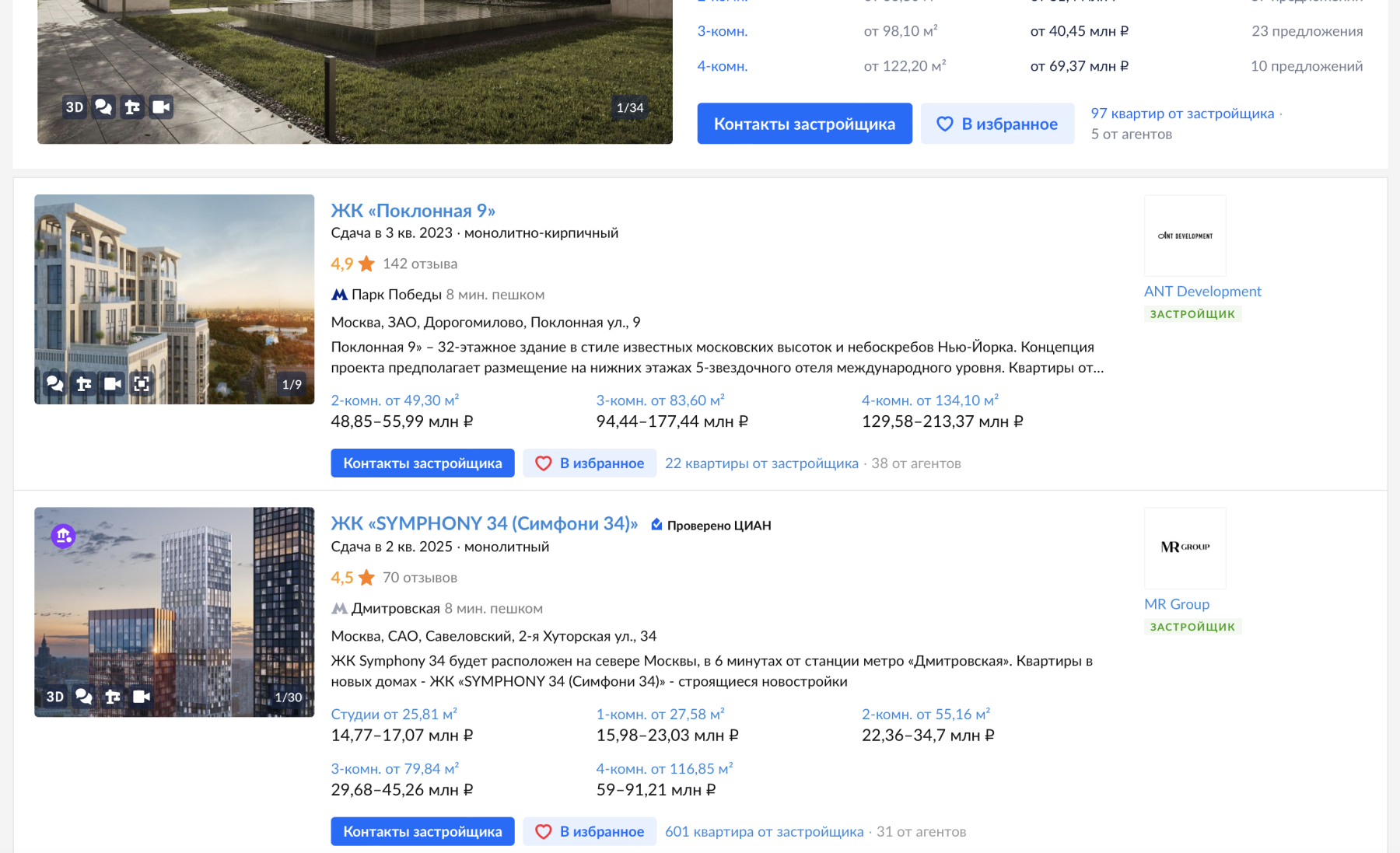Open ЖК «SYMPHONY 34 (Симфони 34)» link
1400x853 pixels.
point(485,523)
